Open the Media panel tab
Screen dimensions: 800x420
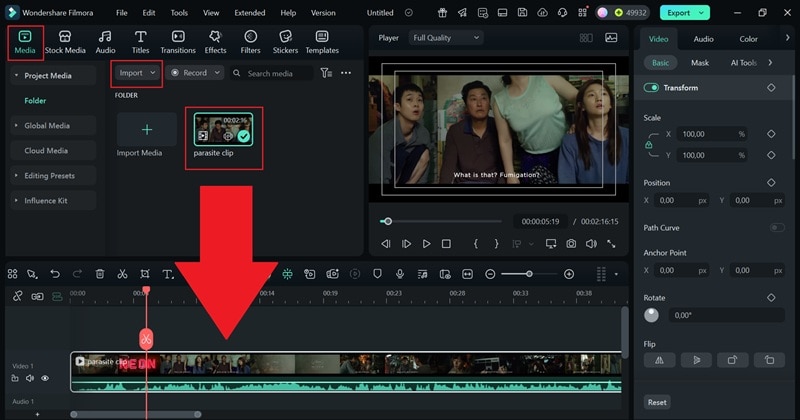tap(24, 42)
